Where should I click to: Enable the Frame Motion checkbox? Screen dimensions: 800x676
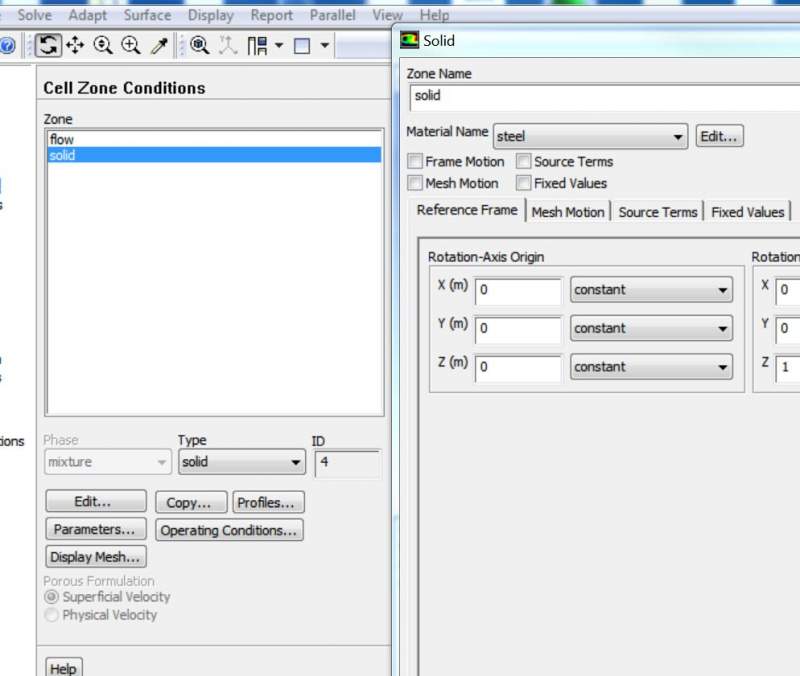click(415, 162)
